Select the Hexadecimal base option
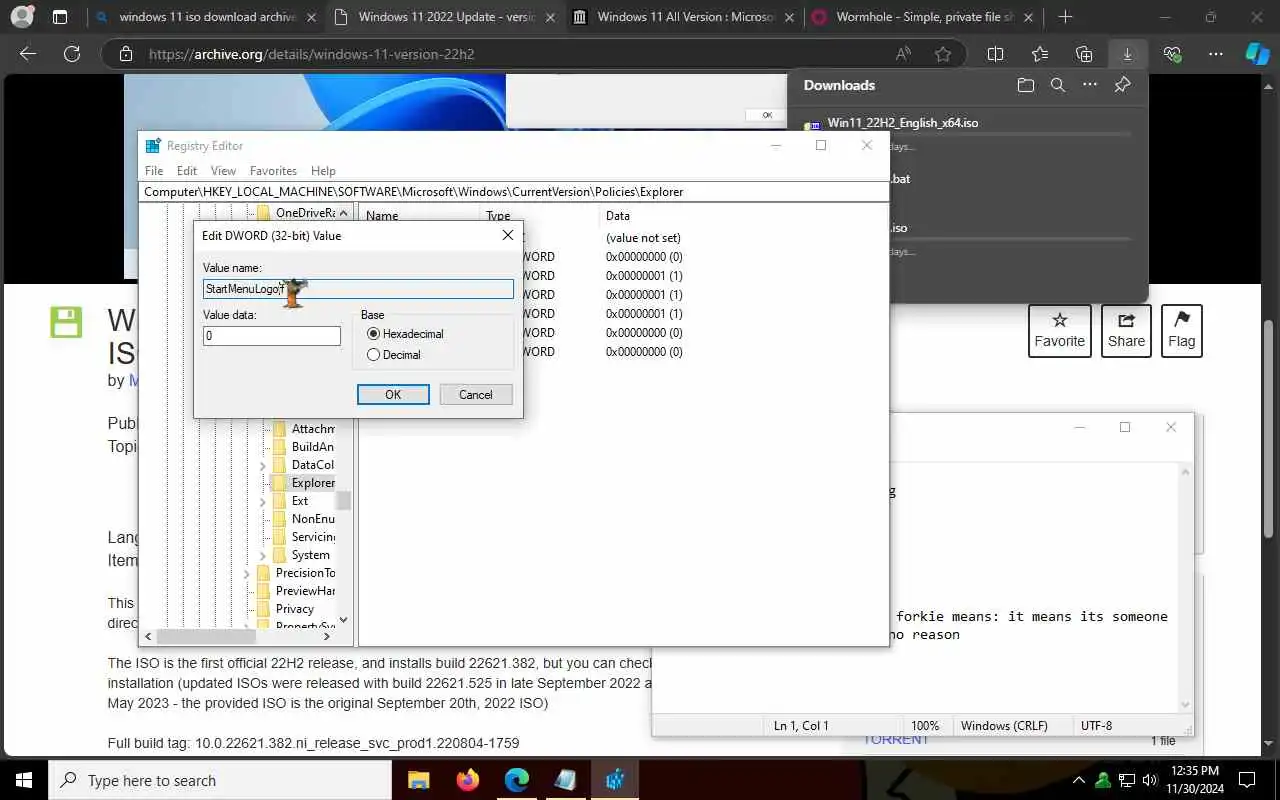 [405, 334]
